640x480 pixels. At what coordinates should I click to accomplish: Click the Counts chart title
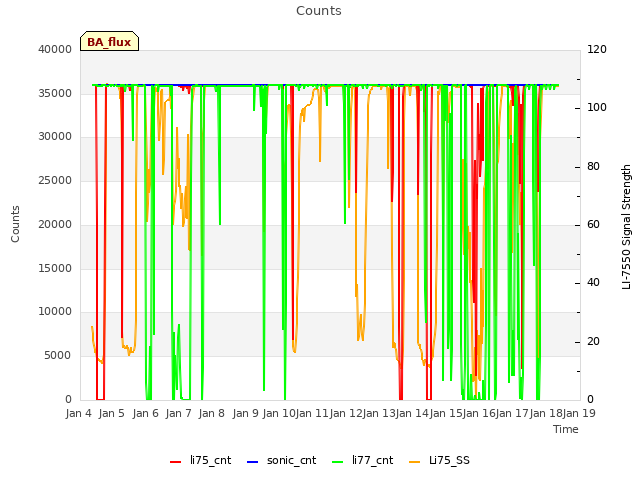coord(319,11)
